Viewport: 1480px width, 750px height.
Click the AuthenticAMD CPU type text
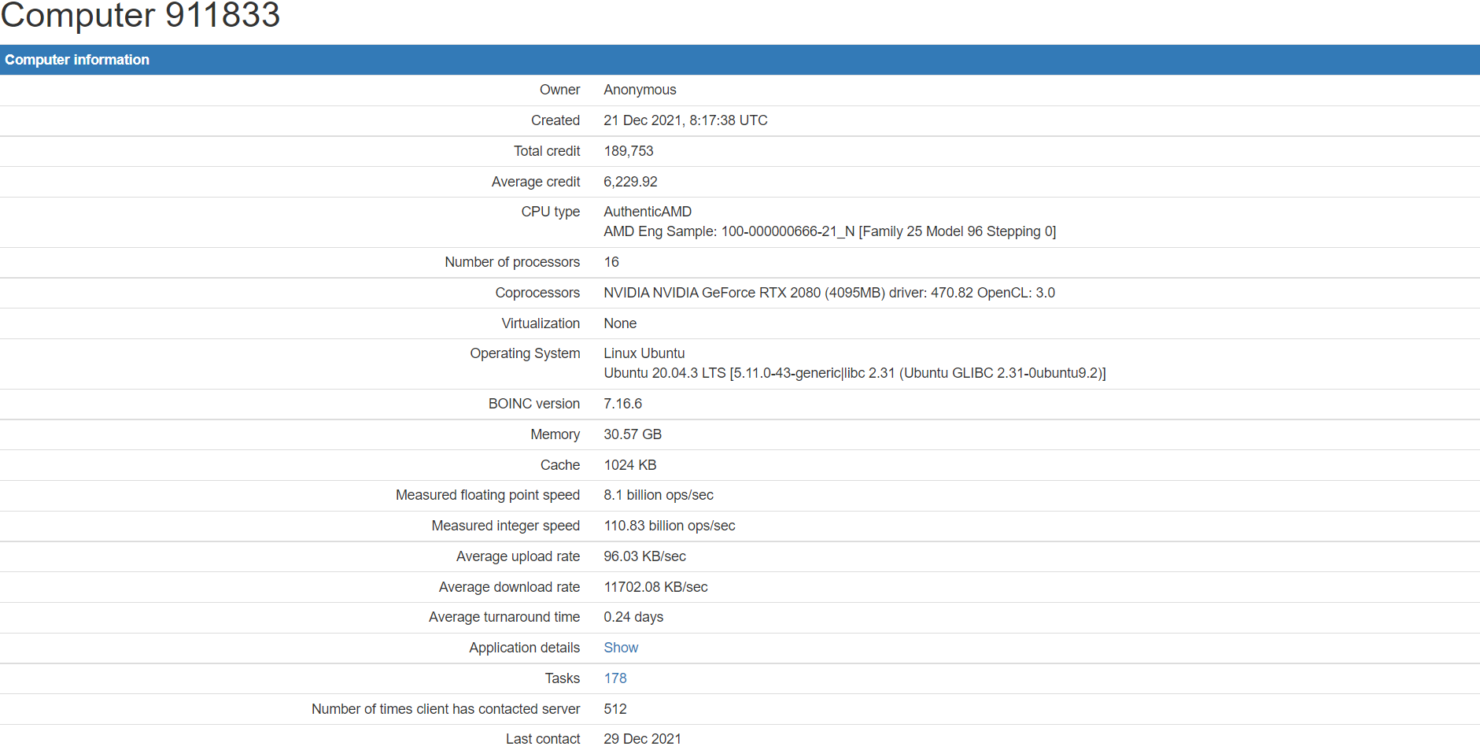(647, 212)
